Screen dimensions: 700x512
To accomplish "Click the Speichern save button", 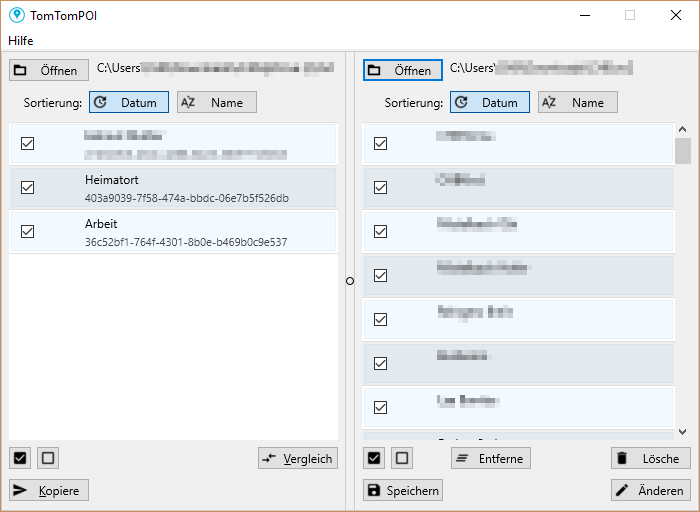I will point(403,490).
